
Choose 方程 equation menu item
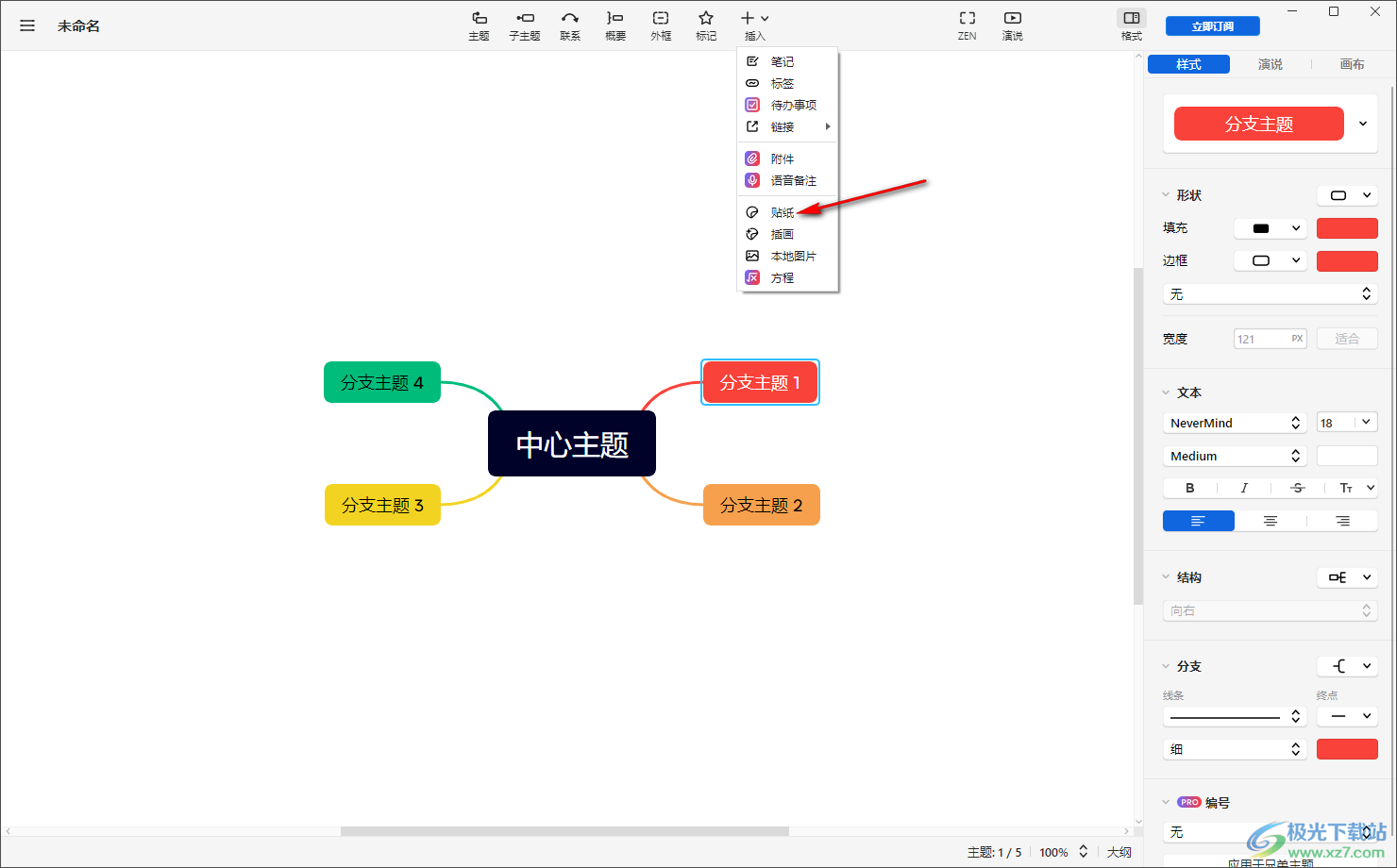click(787, 277)
